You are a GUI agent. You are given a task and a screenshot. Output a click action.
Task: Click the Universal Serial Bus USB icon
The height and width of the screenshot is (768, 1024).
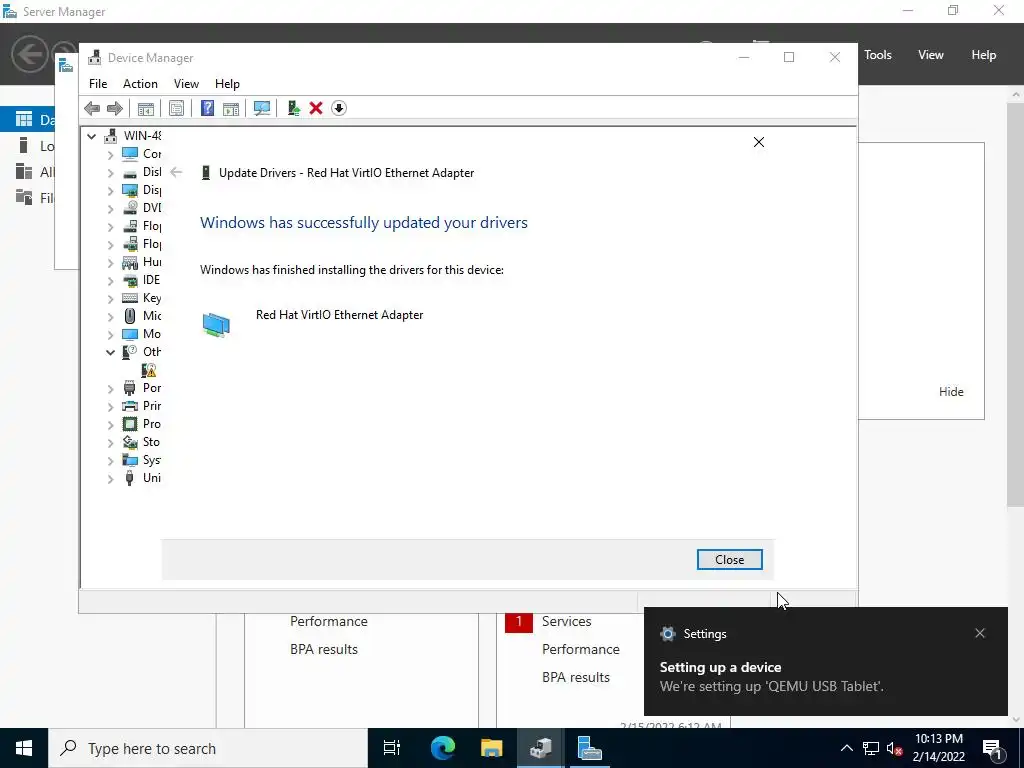(130, 478)
